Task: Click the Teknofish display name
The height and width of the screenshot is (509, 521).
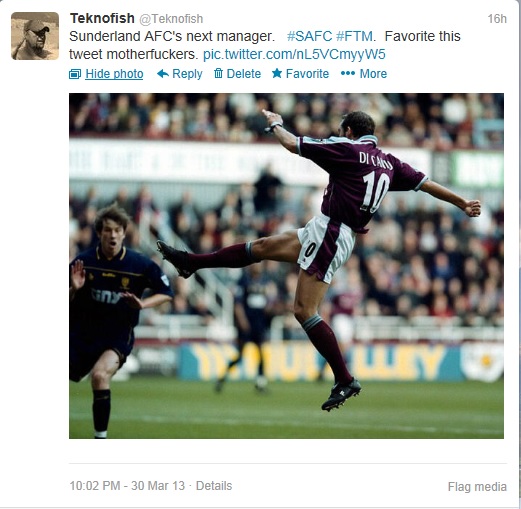Action: click(102, 18)
